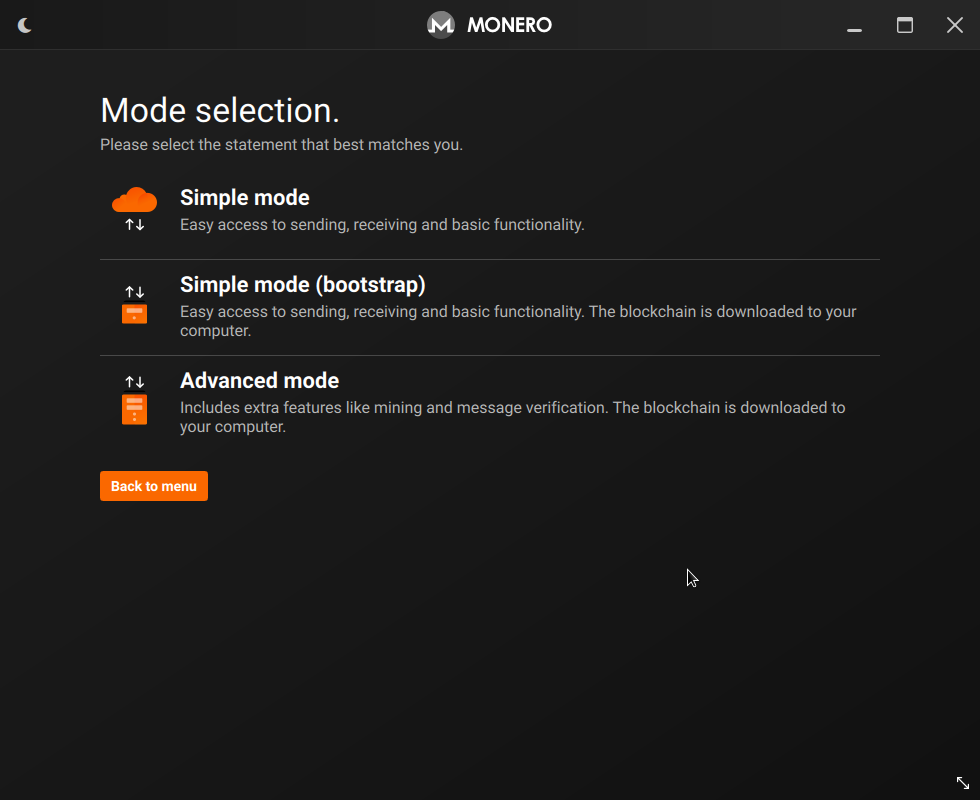Click the "mining and message verification" description

point(512,417)
